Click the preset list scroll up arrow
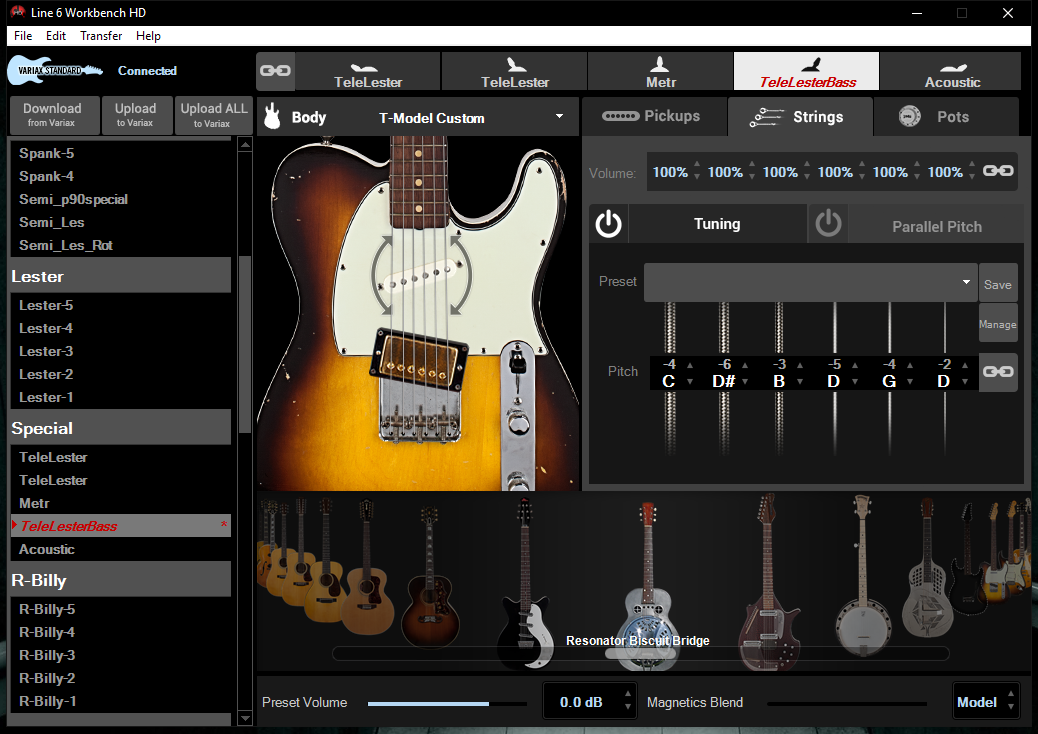This screenshot has width=1038, height=734. point(245,145)
